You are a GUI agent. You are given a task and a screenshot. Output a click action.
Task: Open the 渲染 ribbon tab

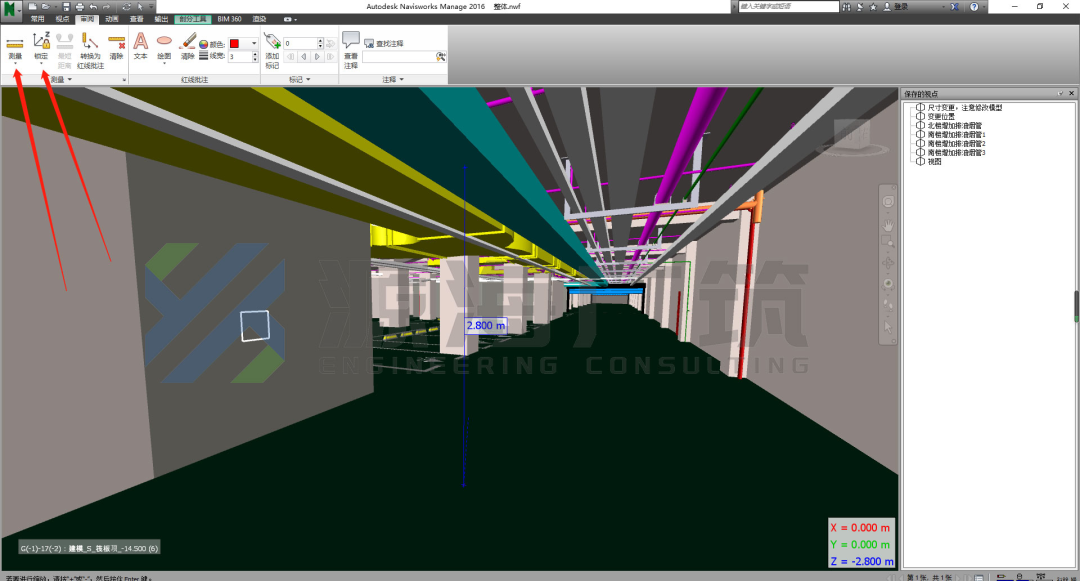259,19
